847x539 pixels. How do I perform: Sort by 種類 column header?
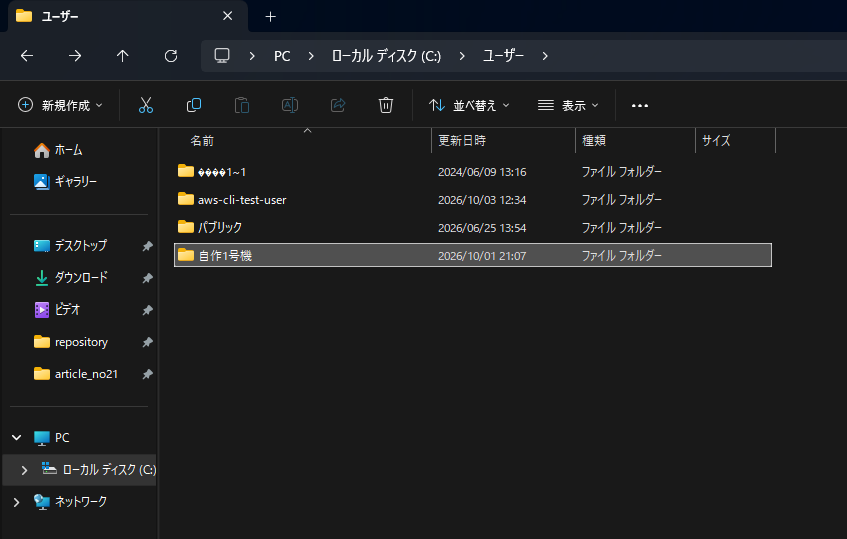[x=594, y=141]
